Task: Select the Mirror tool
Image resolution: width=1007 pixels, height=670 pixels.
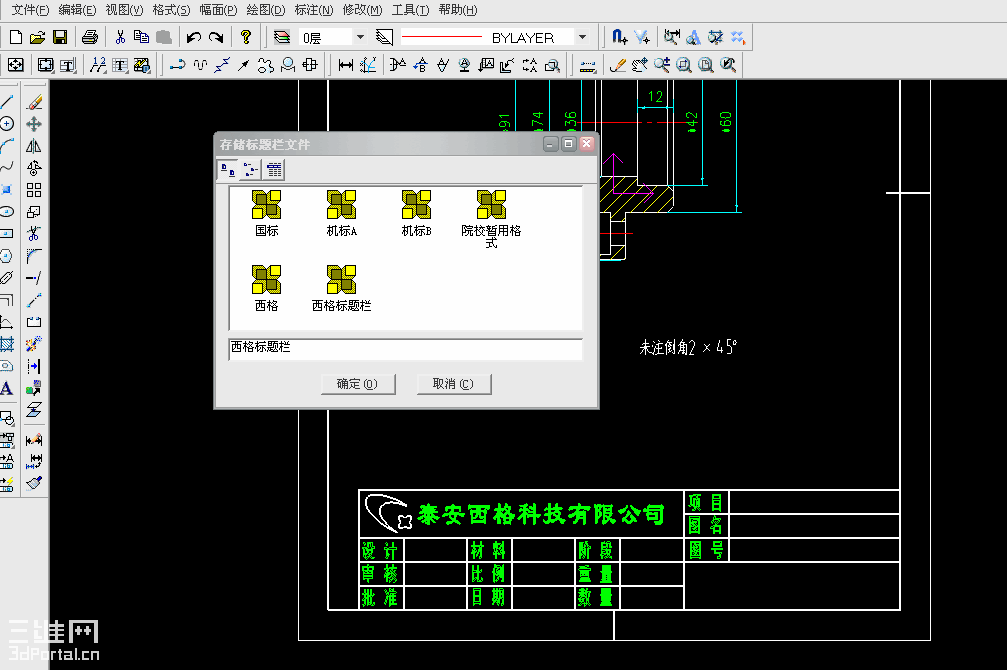Action: coord(34,146)
